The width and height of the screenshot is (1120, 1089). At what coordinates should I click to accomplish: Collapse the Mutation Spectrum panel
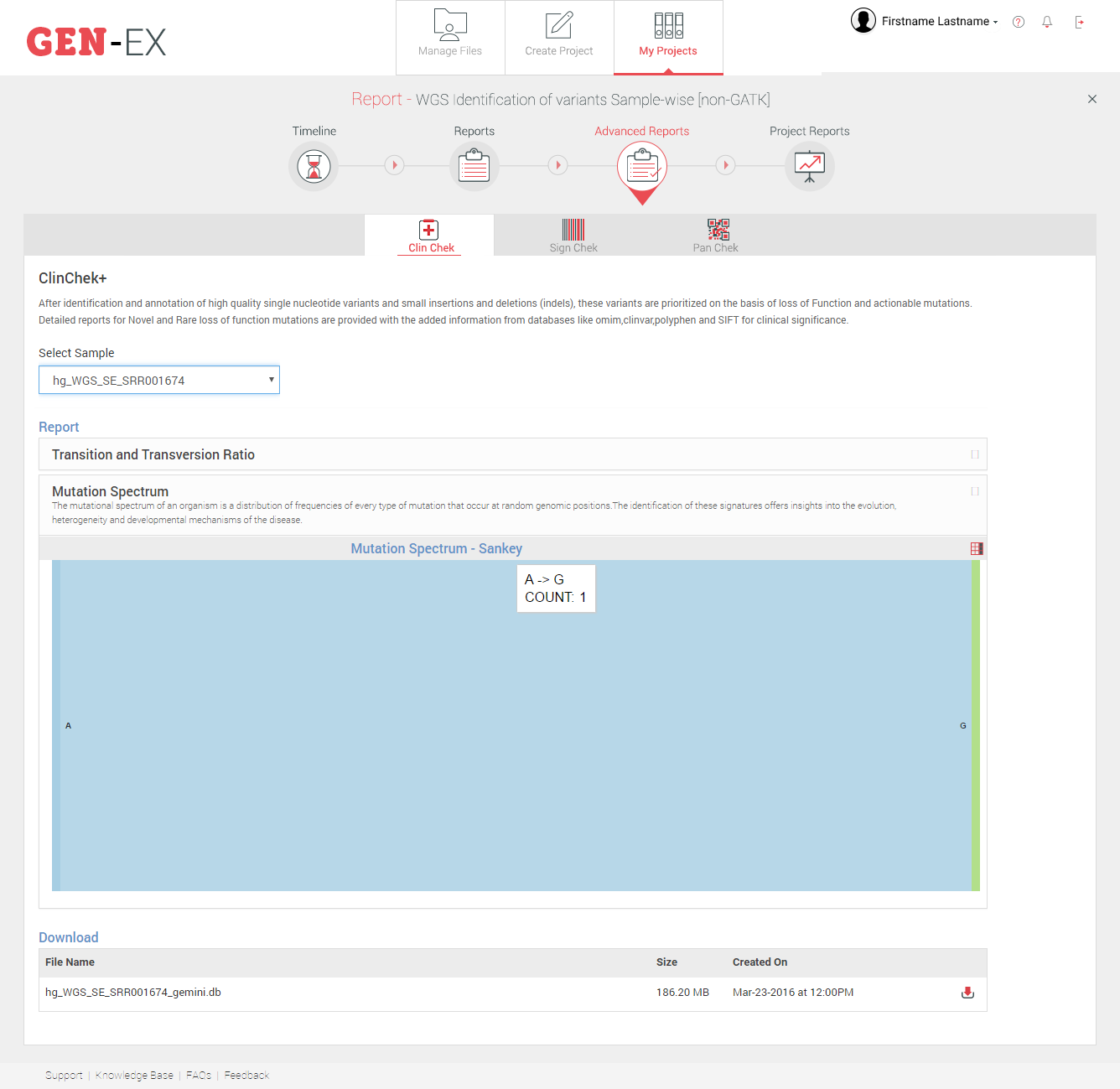(975, 491)
